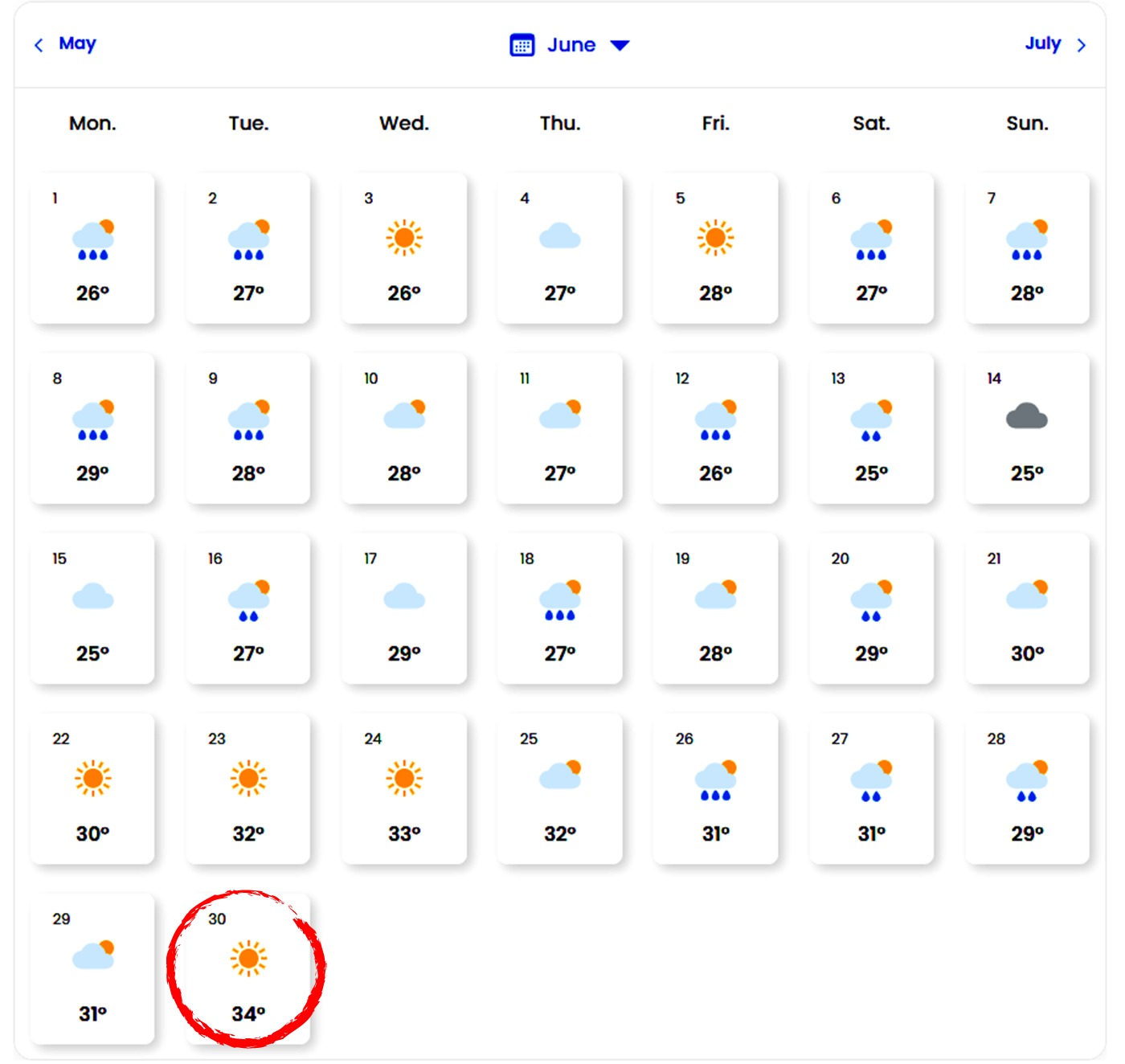This screenshot has width=1125, height=1064.
Task: Click the June label in header
Action: tap(571, 45)
